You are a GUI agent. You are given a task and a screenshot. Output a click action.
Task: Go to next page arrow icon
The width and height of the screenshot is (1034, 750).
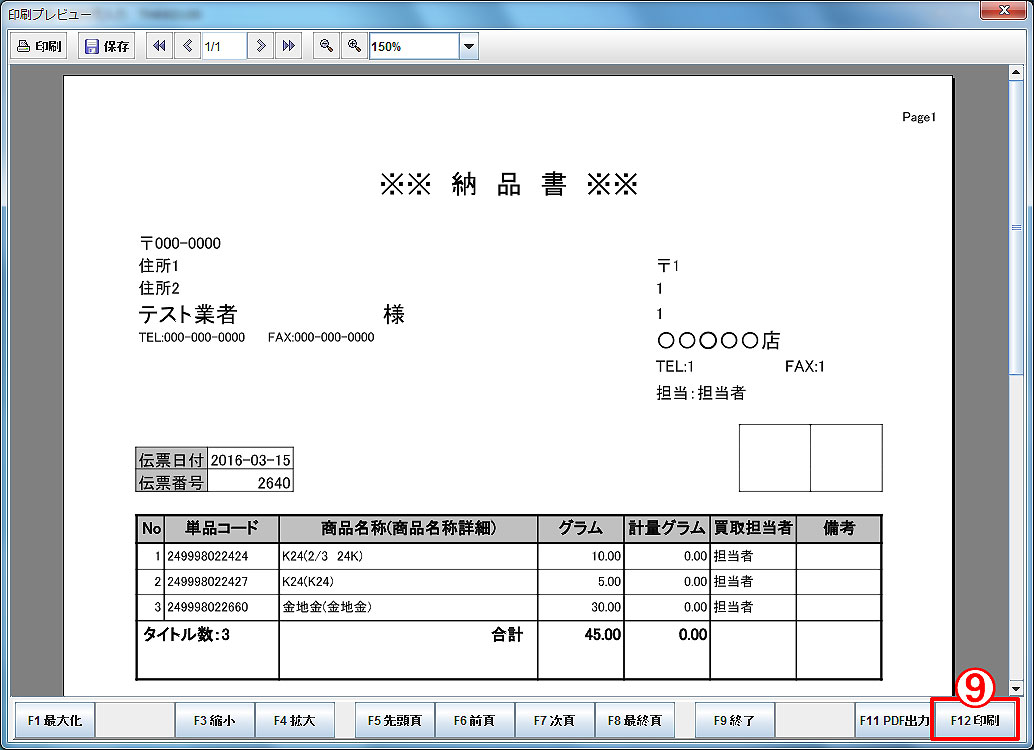pyautogui.click(x=260, y=46)
